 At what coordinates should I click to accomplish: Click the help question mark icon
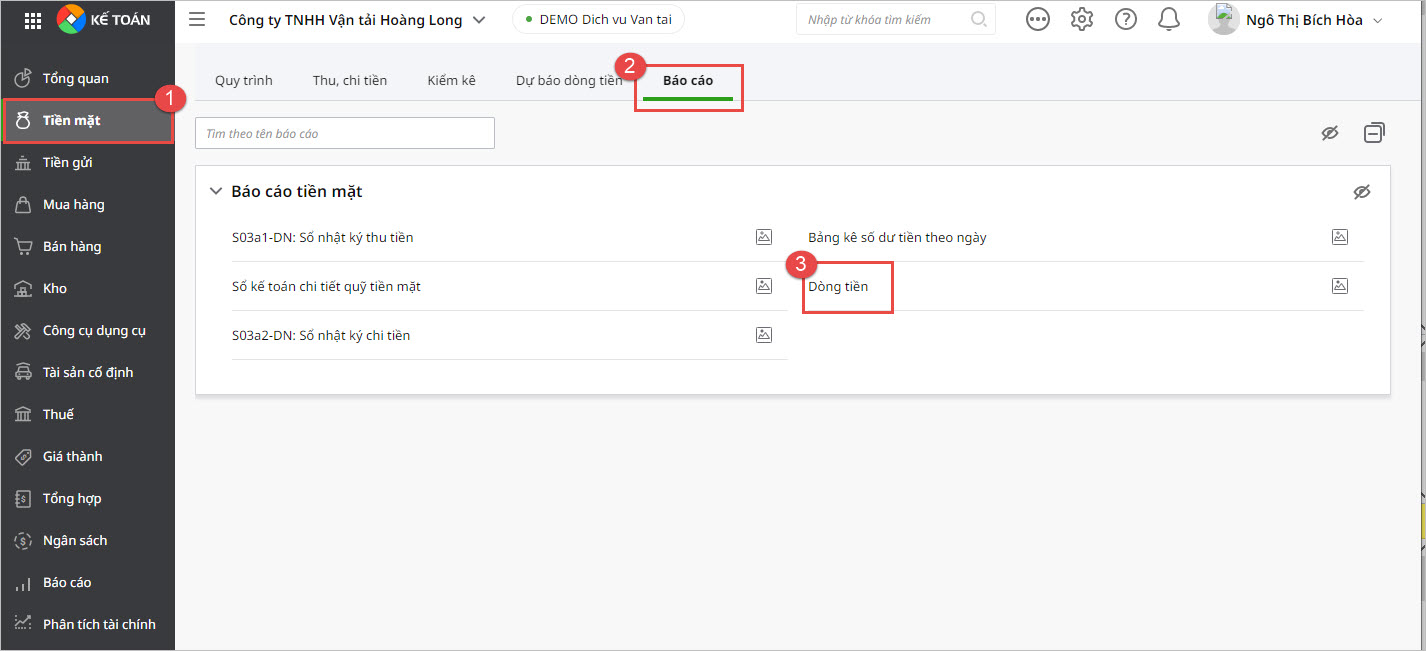tap(1125, 19)
